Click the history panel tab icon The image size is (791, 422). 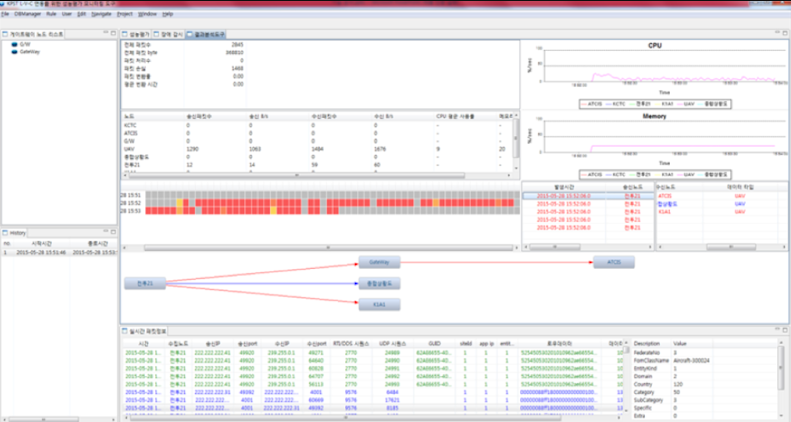click(x=5, y=232)
